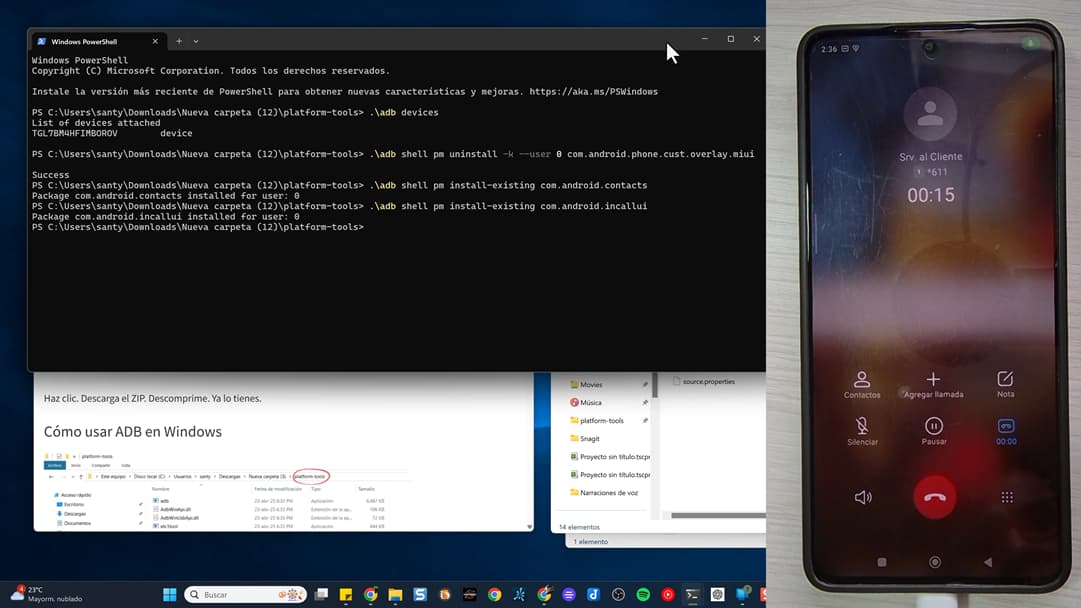The image size is (1081, 608).
Task: Open Nota icon on the call screen
Action: [x=1005, y=385]
